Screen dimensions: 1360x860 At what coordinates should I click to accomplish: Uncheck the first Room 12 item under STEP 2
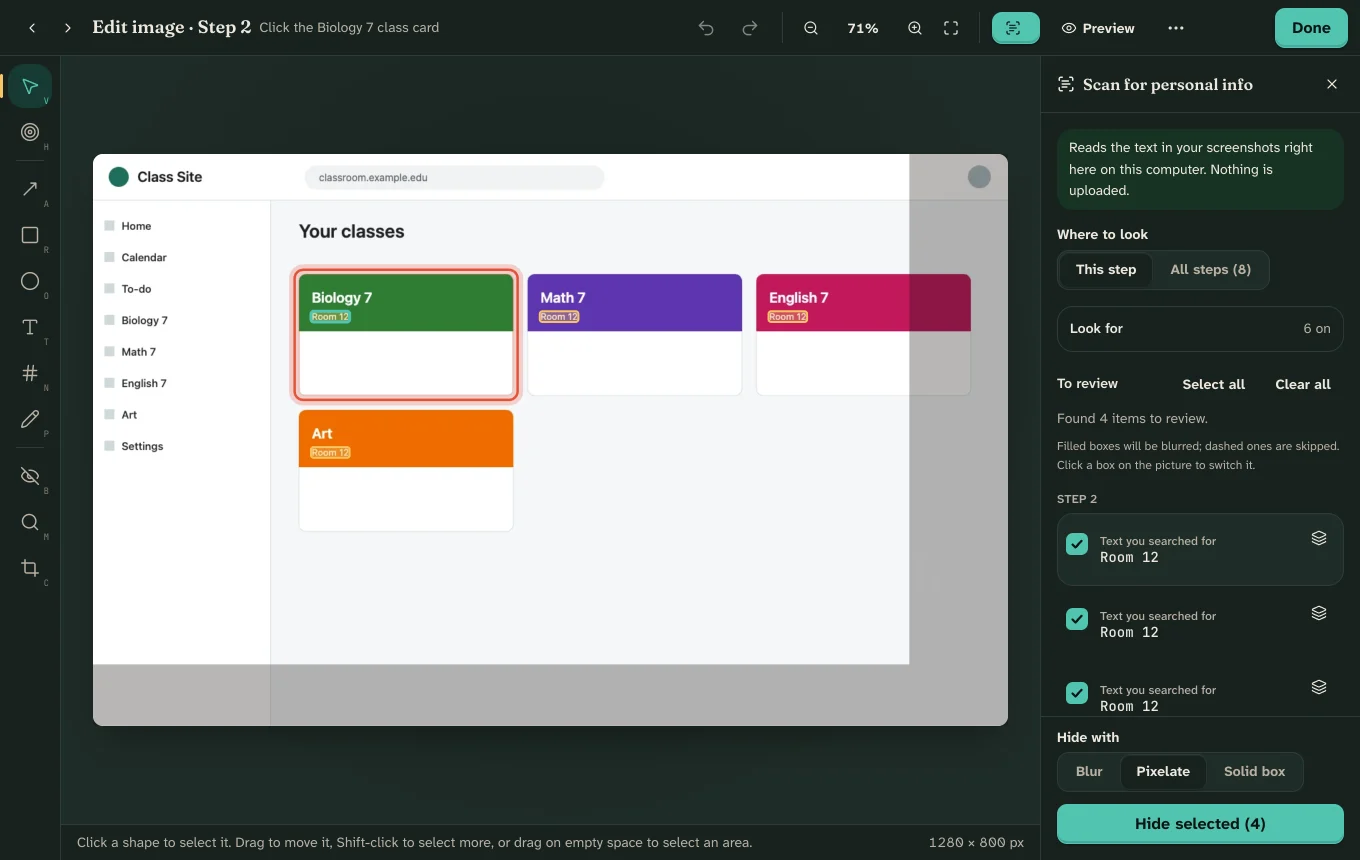coord(1077,544)
